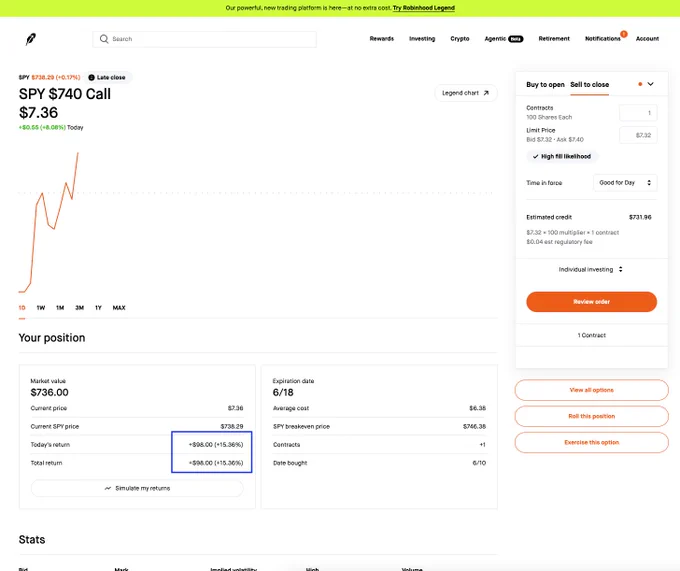Screen dimensions: 680x571
Task: Click the Review order button
Action: click(592, 302)
